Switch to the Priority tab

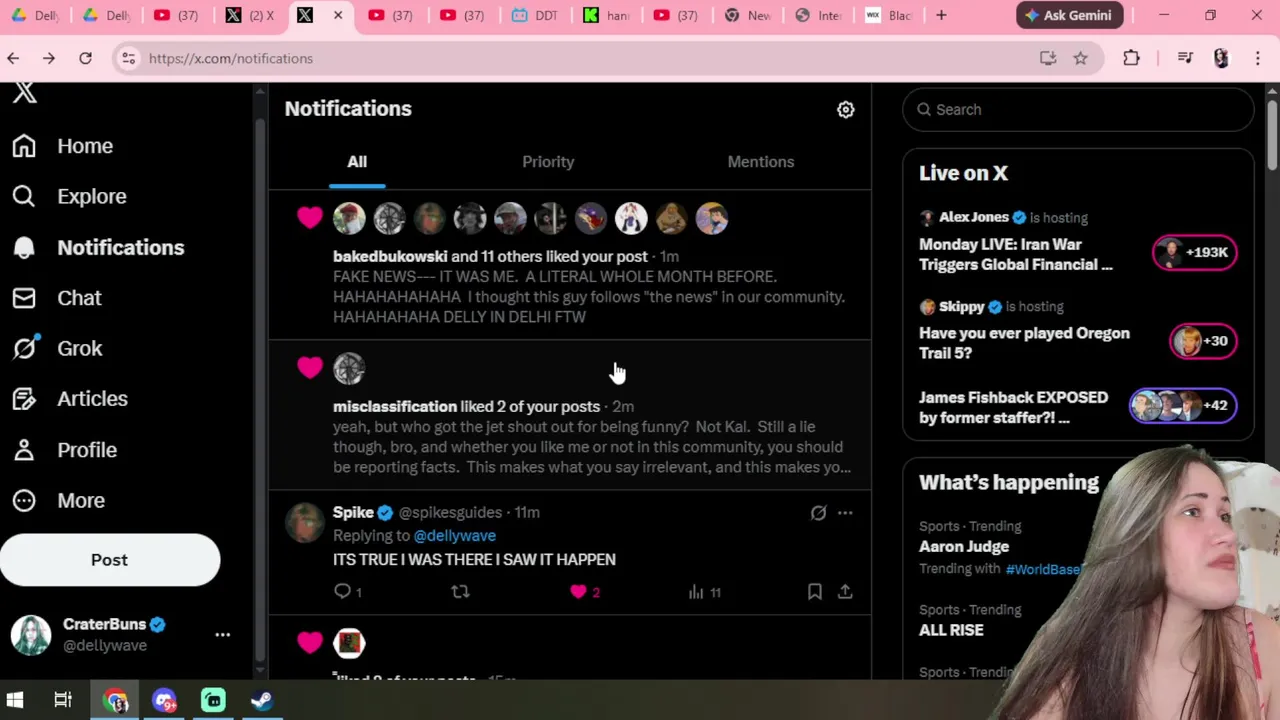[548, 162]
